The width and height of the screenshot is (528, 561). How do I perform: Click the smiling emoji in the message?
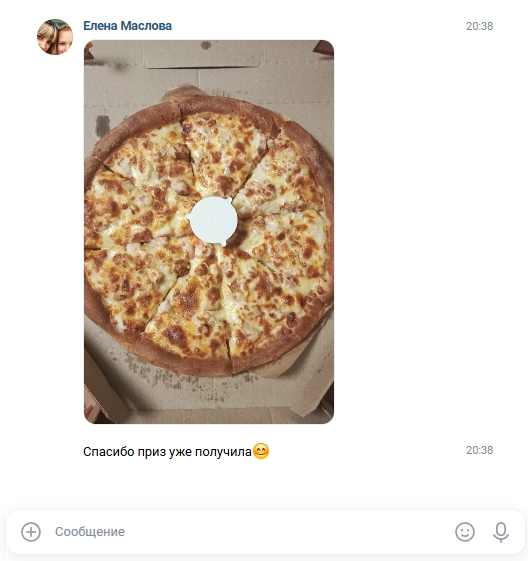click(261, 451)
